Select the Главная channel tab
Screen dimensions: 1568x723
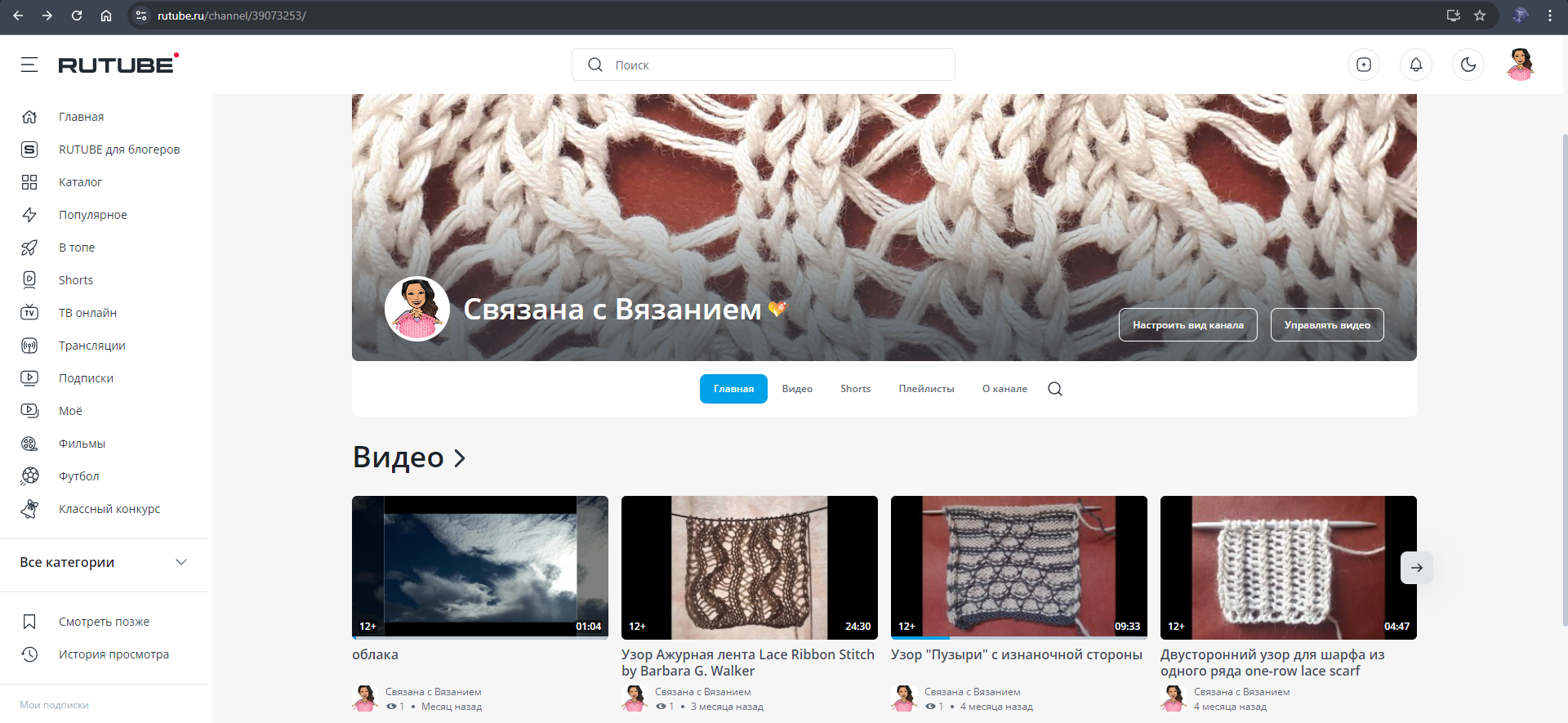[733, 389]
